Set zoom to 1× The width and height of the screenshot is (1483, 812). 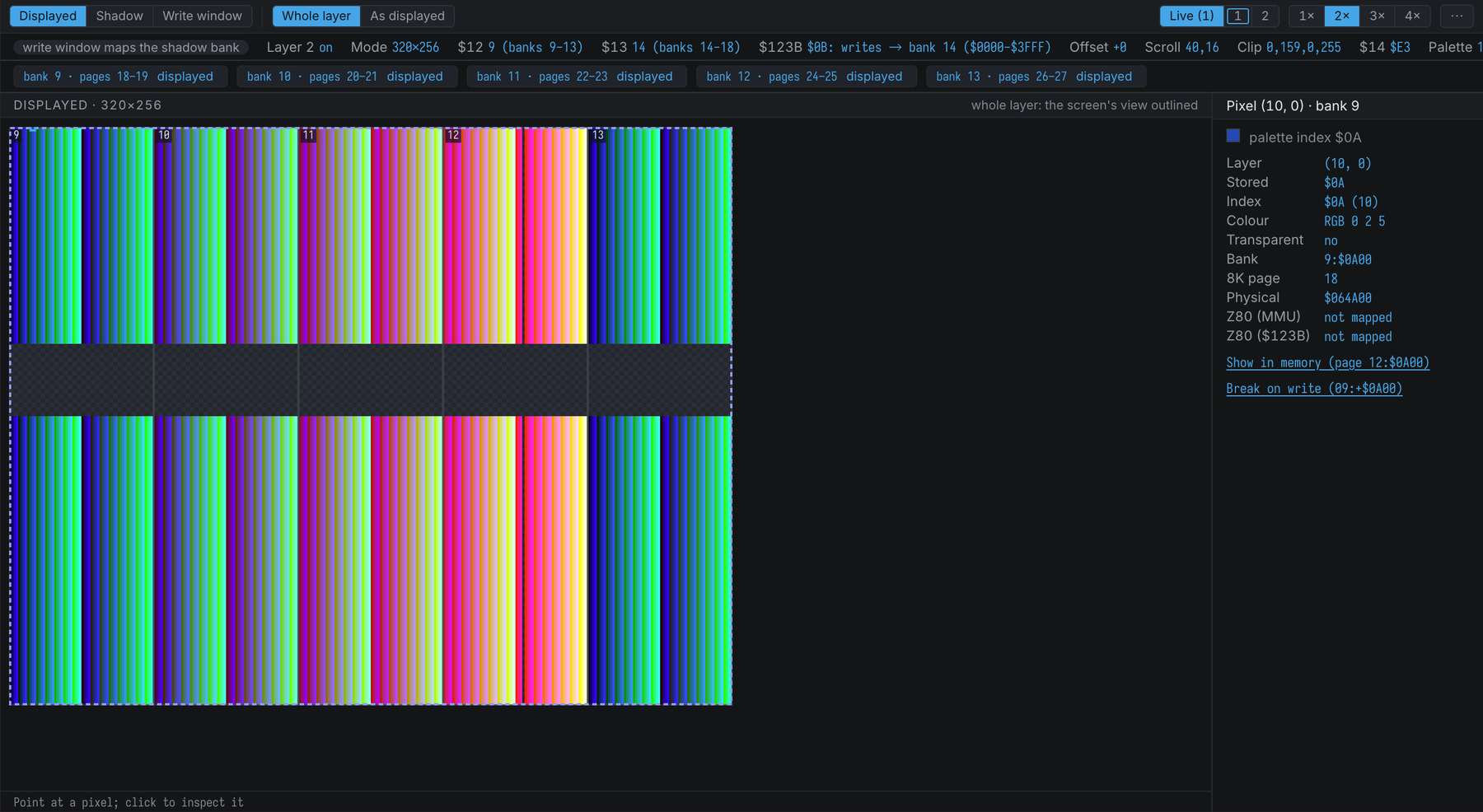1307,16
